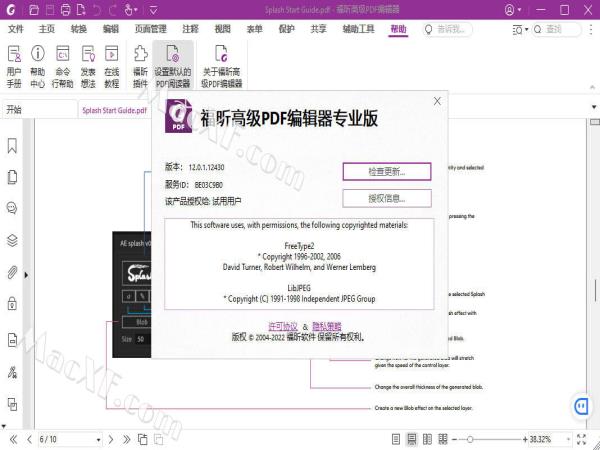Open the bookmarks panel in sidebar
The height and width of the screenshot is (450, 600).
[12, 146]
